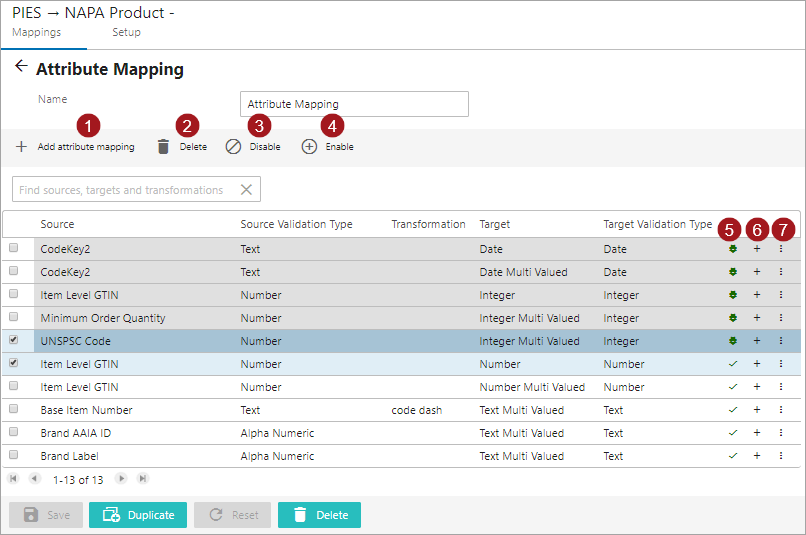Click 'Brand AAIA ID' source cell
The height and width of the screenshot is (535, 806).
tap(76, 433)
